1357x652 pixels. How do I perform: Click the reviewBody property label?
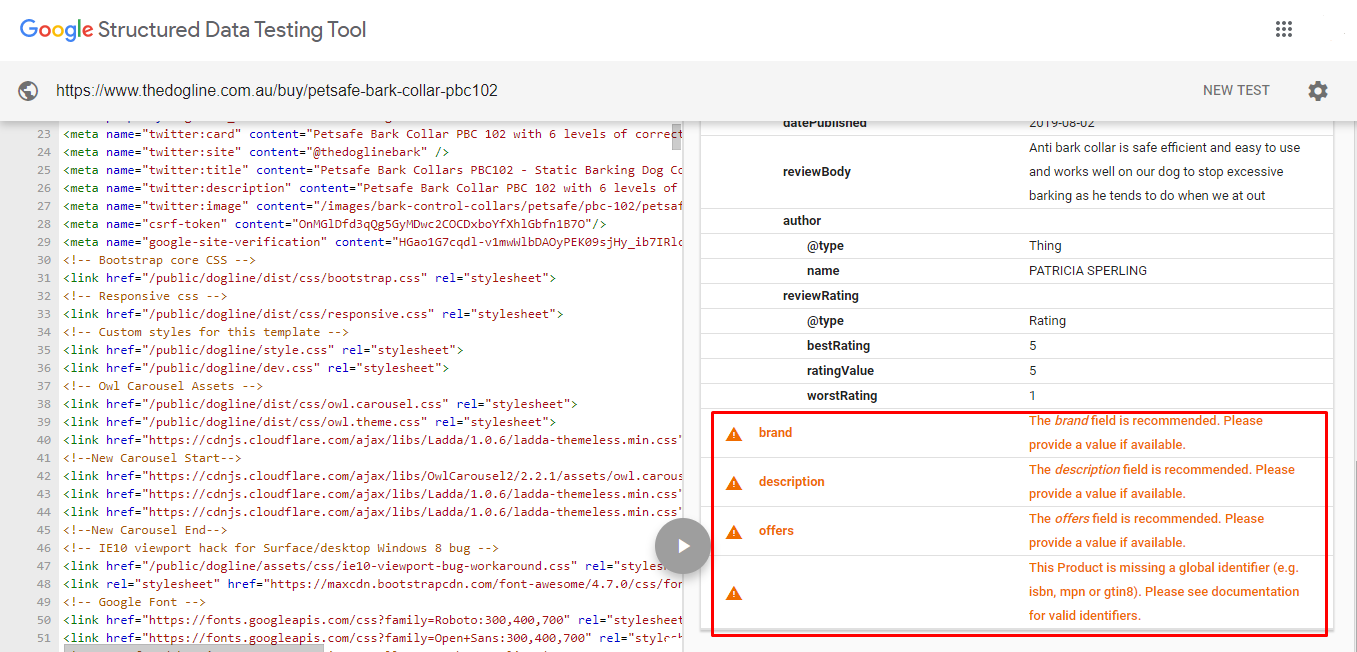pos(816,172)
